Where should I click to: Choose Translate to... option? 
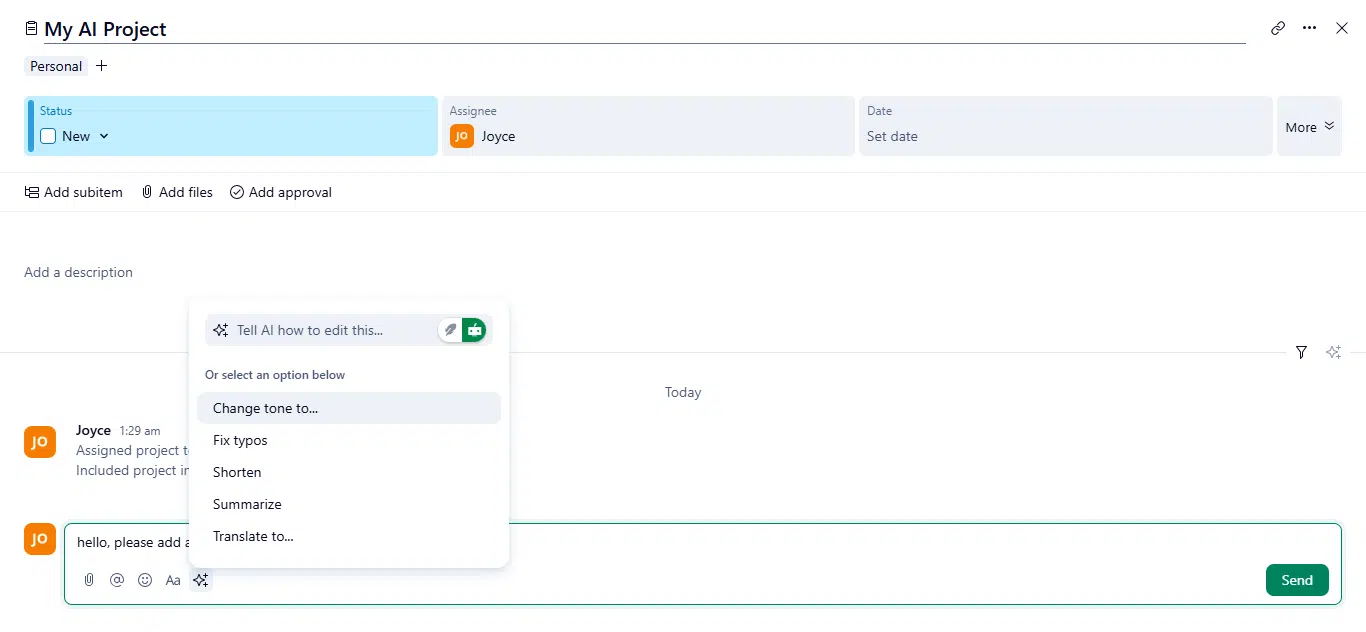[x=349, y=536]
